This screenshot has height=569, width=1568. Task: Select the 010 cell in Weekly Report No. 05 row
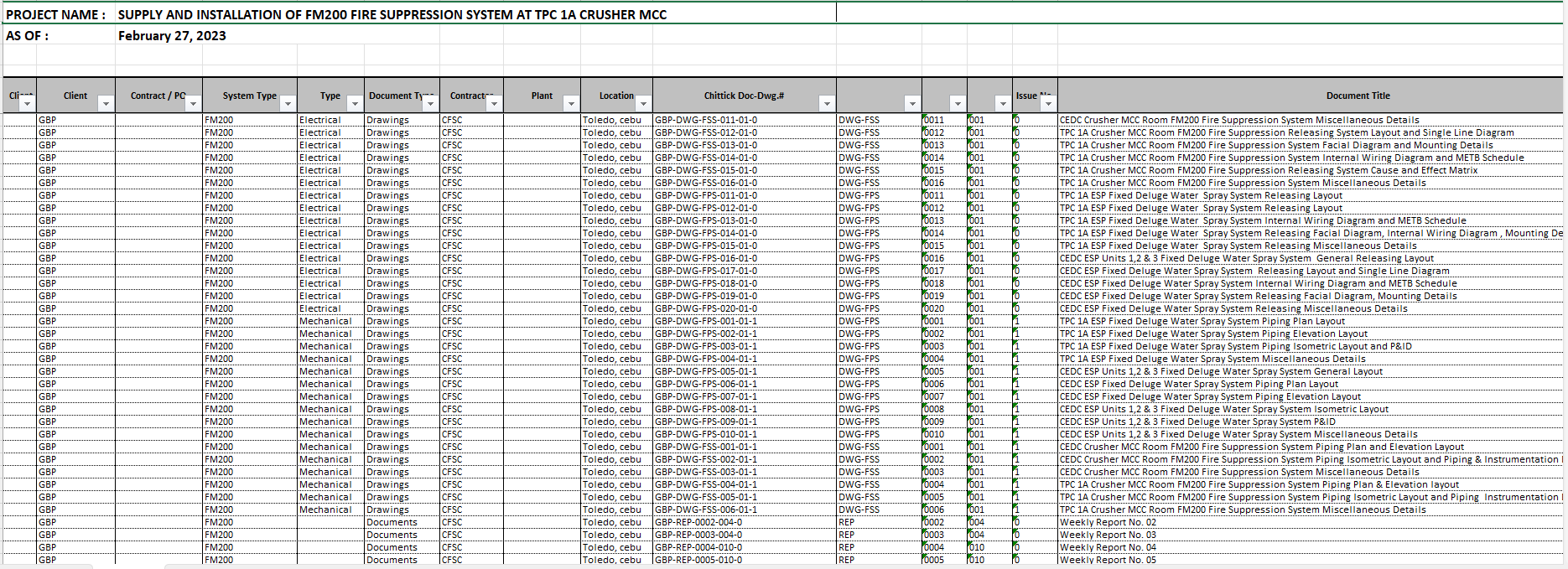coord(989,560)
